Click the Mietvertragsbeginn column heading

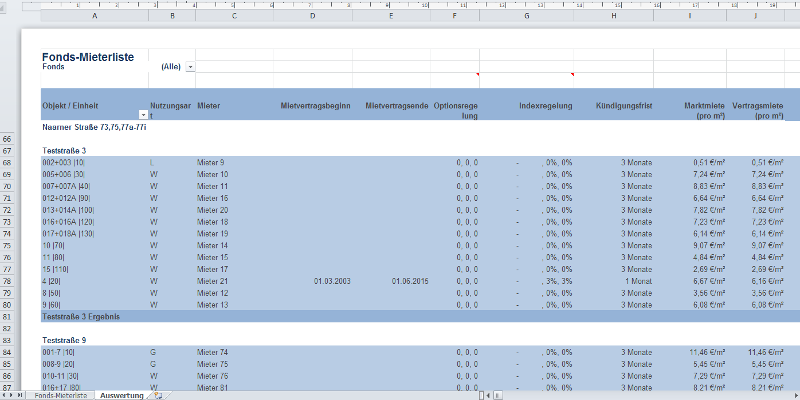315,106
